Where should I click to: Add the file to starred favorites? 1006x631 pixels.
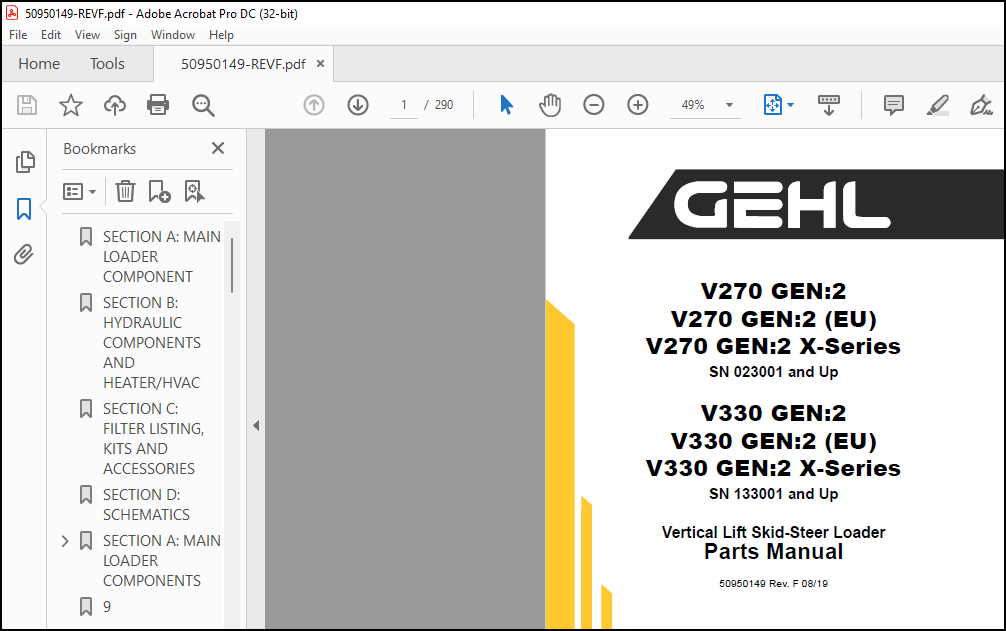point(71,105)
